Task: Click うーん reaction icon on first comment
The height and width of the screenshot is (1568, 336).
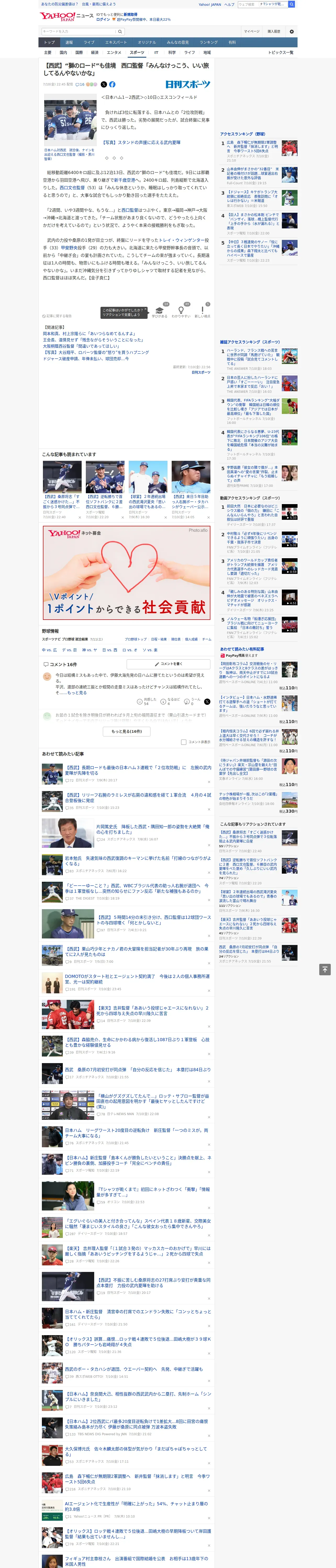Action: 187,702
